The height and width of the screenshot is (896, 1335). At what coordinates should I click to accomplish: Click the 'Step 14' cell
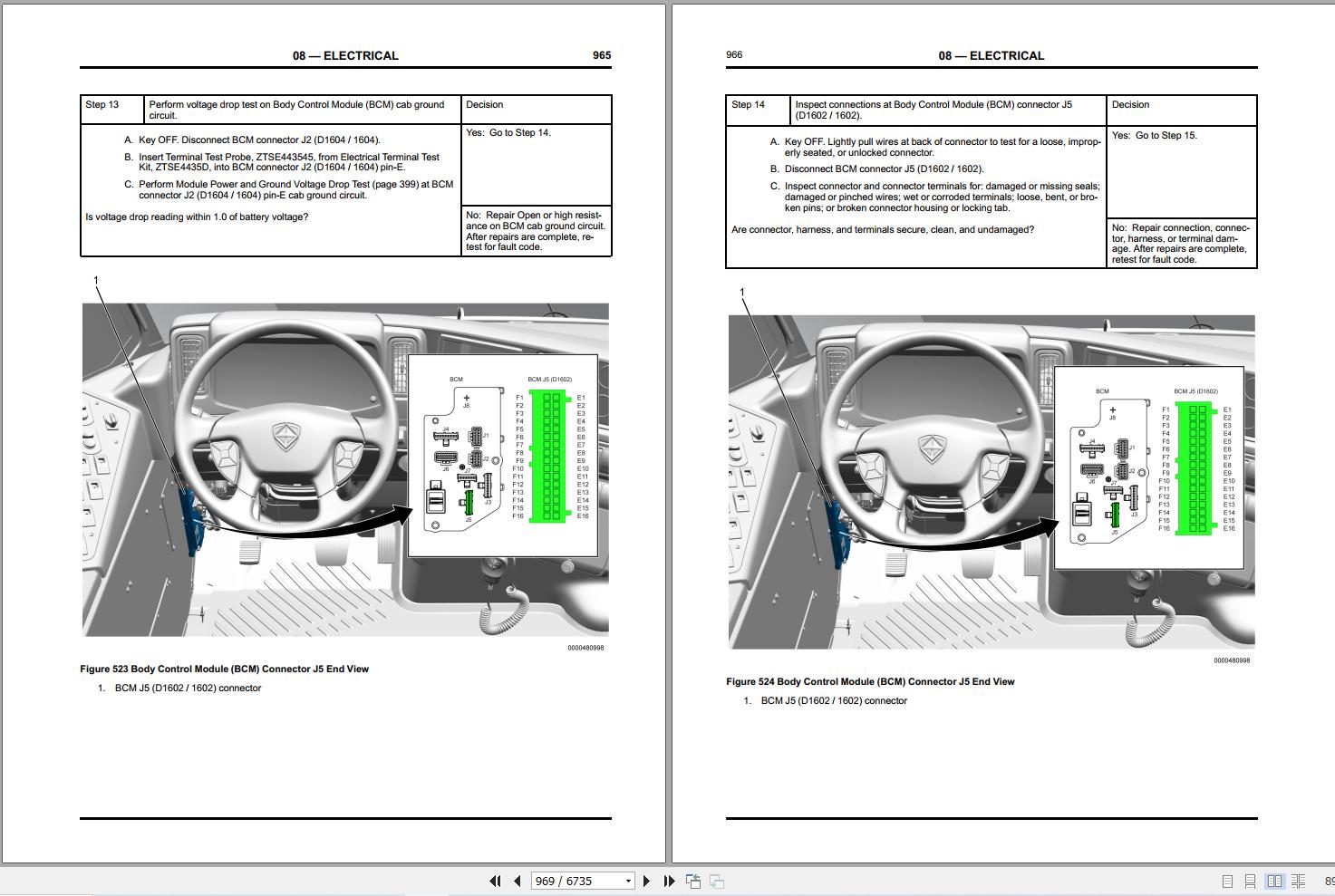click(x=758, y=110)
